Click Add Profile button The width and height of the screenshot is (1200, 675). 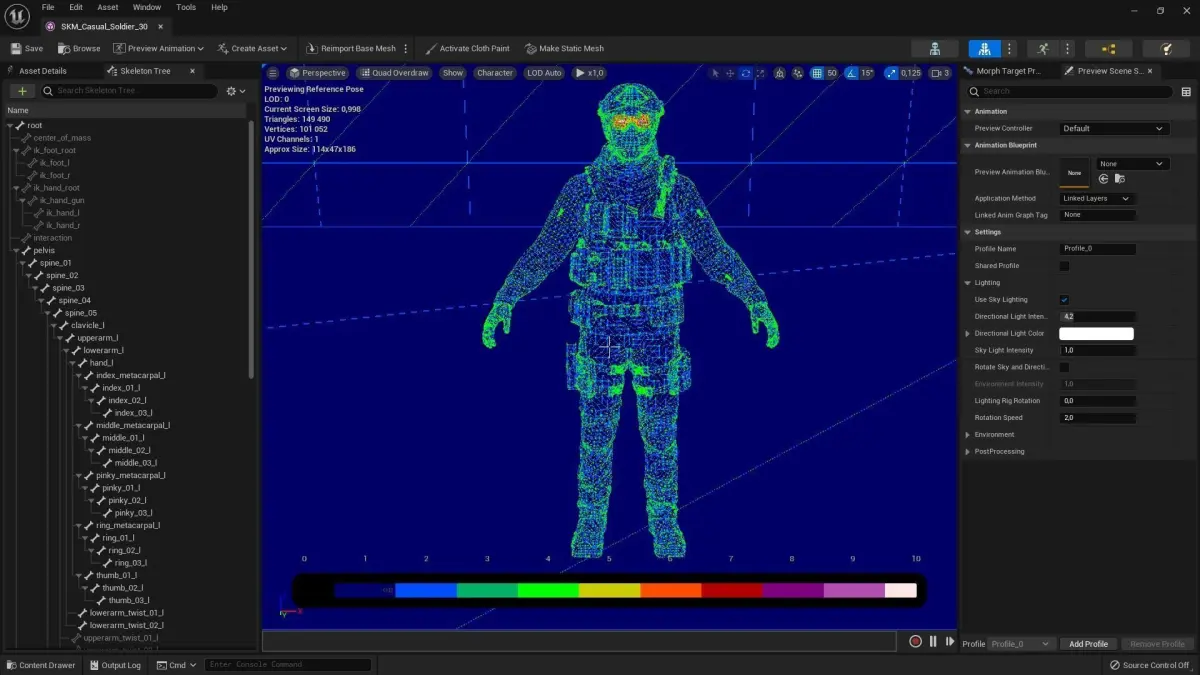coord(1088,644)
